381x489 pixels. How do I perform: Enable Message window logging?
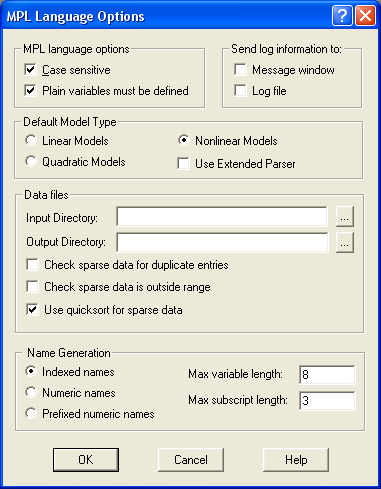240,70
